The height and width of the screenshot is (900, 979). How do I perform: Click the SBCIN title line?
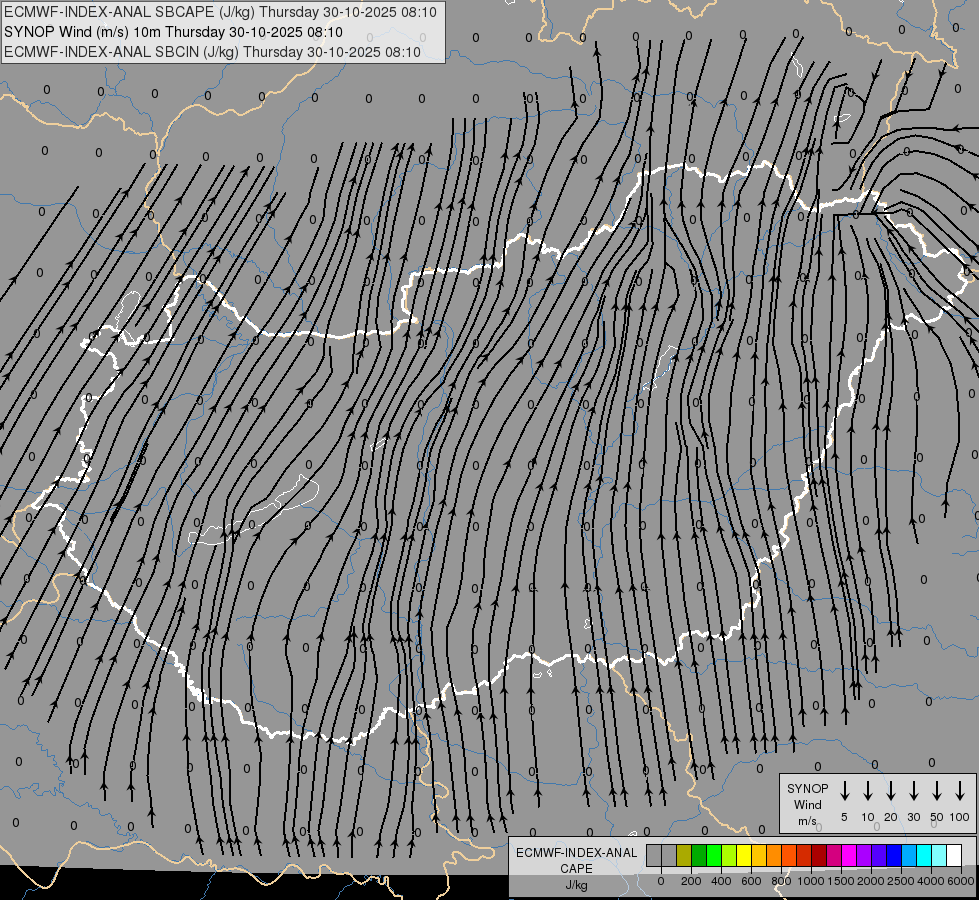tap(212, 52)
